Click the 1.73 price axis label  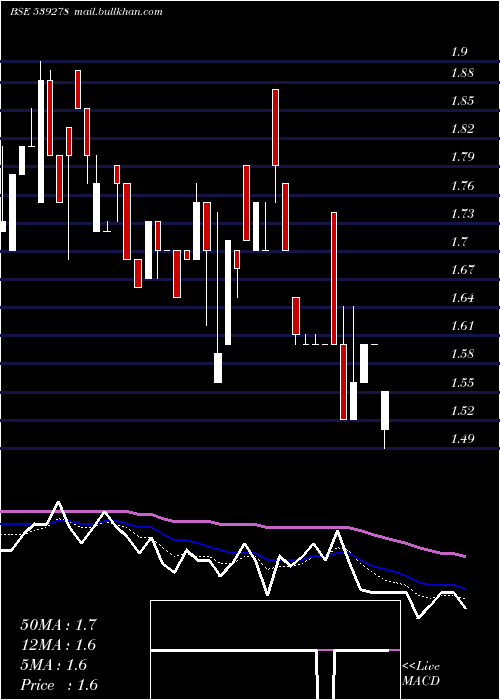point(462,214)
